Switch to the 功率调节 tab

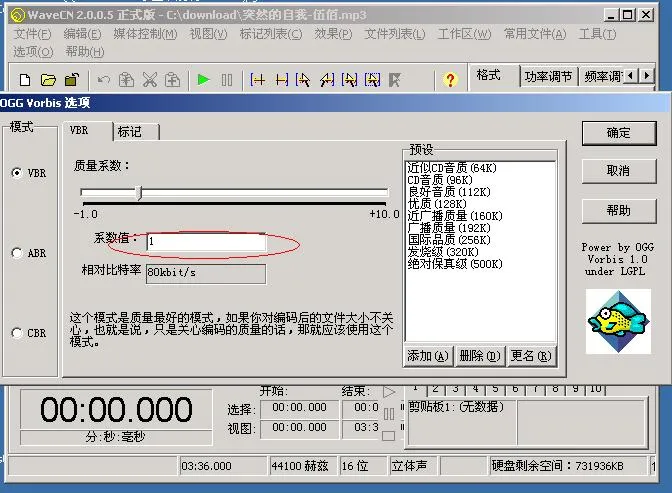point(549,77)
